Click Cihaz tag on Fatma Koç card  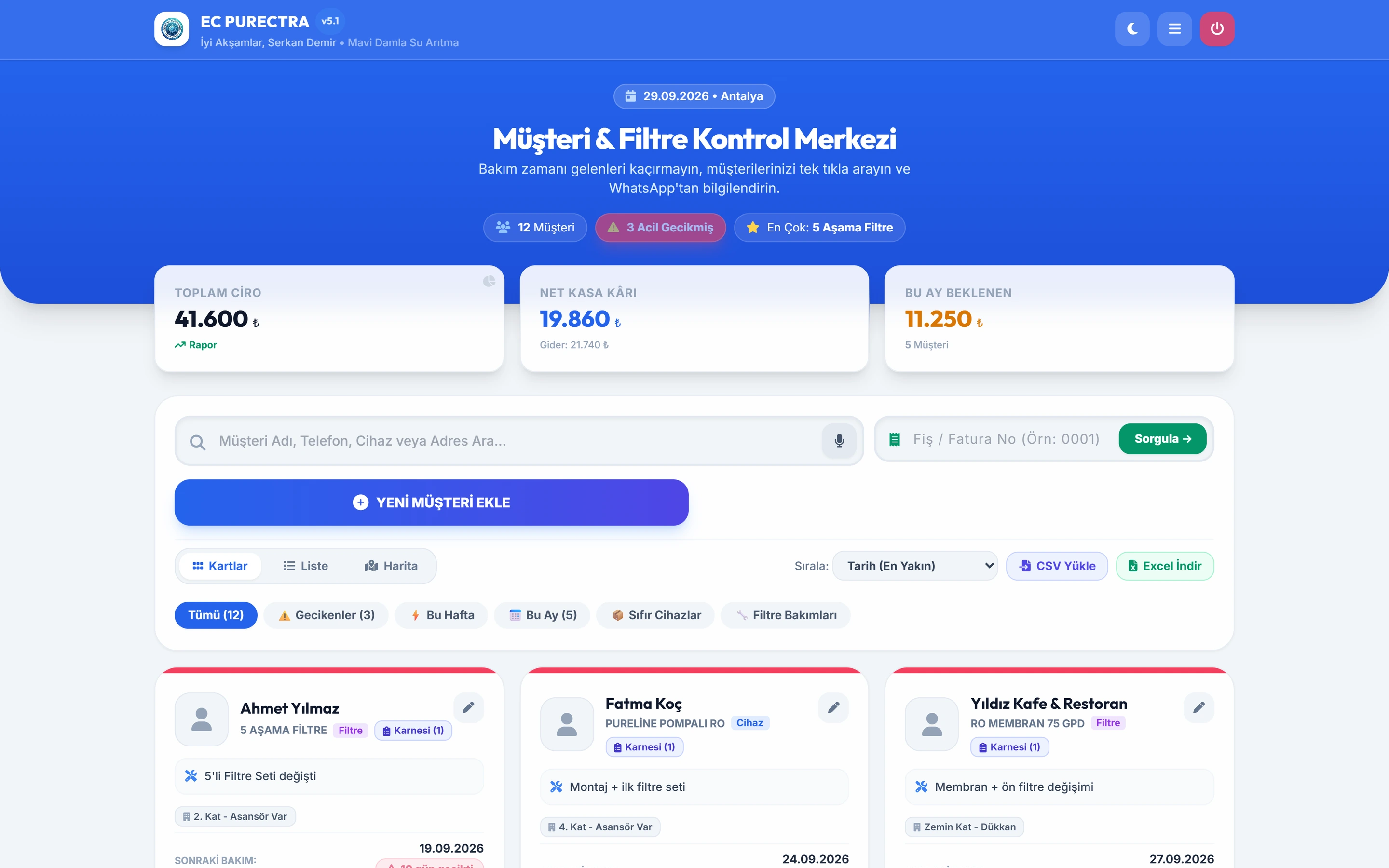tap(749, 723)
